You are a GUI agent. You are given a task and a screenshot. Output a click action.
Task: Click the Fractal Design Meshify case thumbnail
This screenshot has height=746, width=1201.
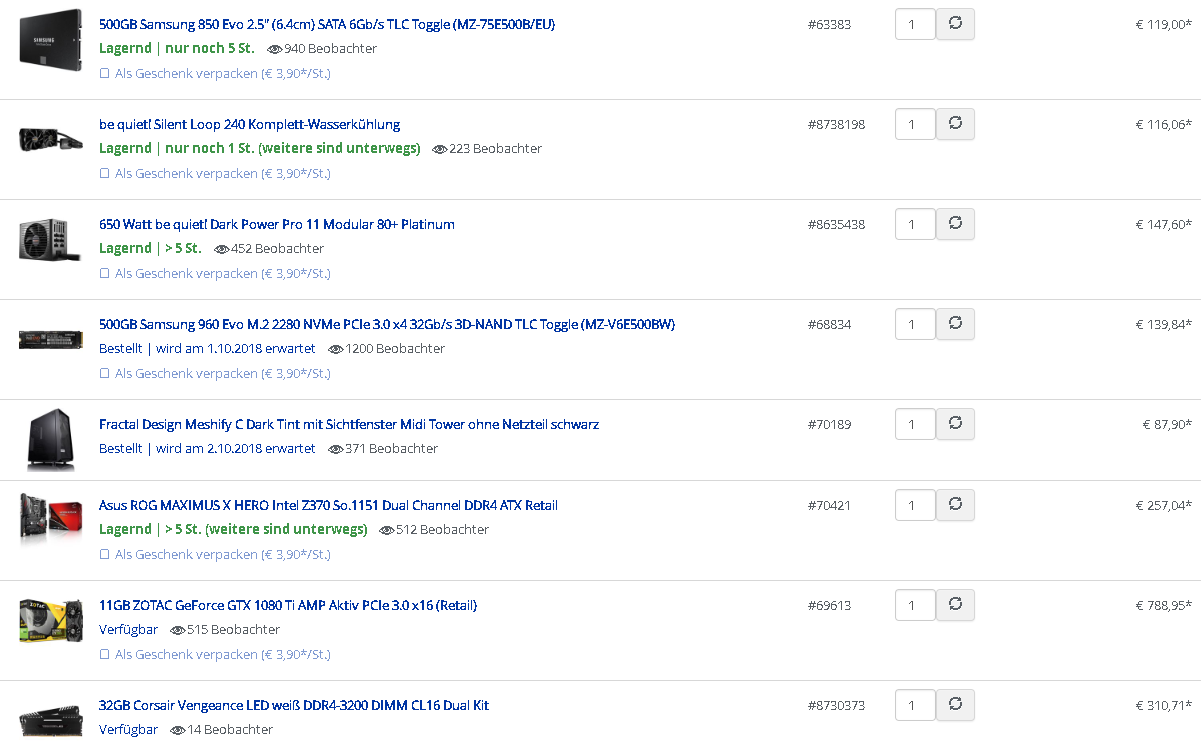coord(50,440)
